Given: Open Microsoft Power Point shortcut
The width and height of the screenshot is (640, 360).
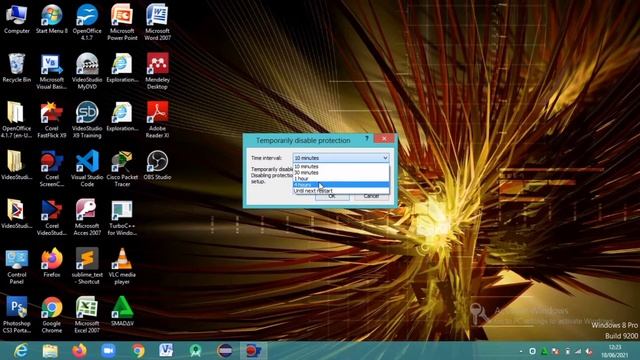Looking at the screenshot, I should point(122,22).
